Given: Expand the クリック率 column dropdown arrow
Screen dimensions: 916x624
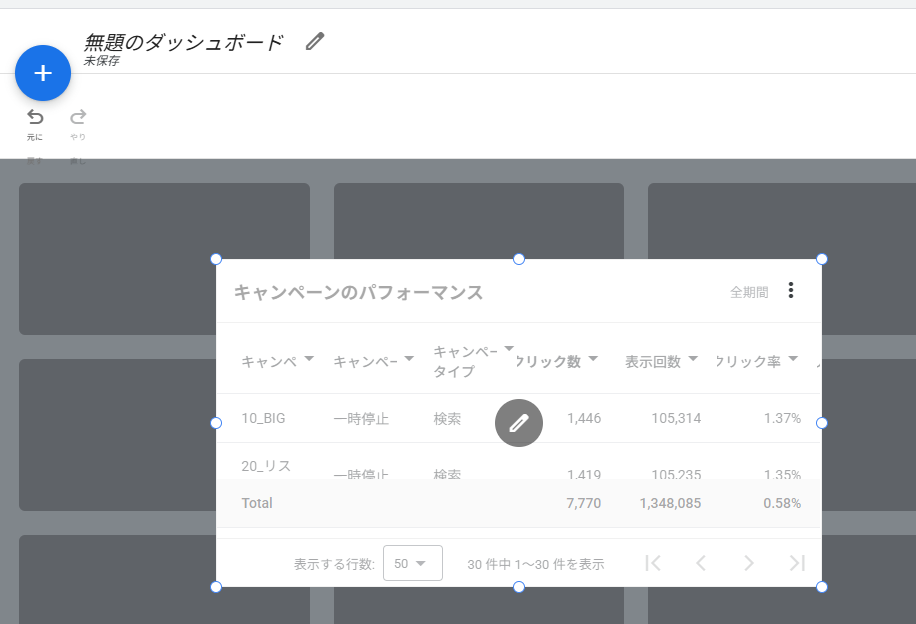Looking at the screenshot, I should pos(793,358).
